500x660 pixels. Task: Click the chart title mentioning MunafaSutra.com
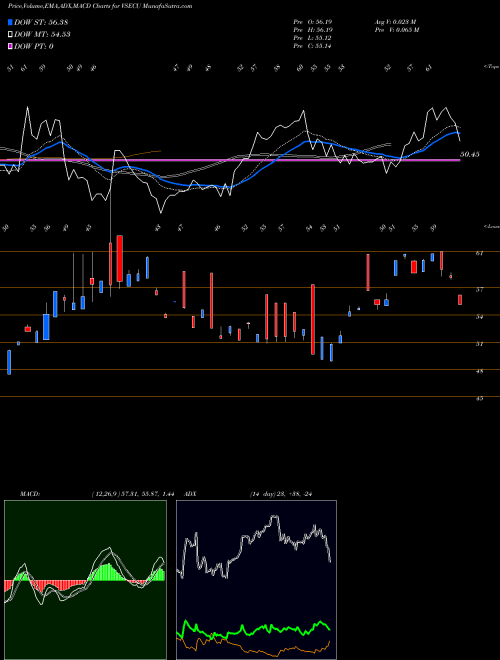pyautogui.click(x=100, y=6)
